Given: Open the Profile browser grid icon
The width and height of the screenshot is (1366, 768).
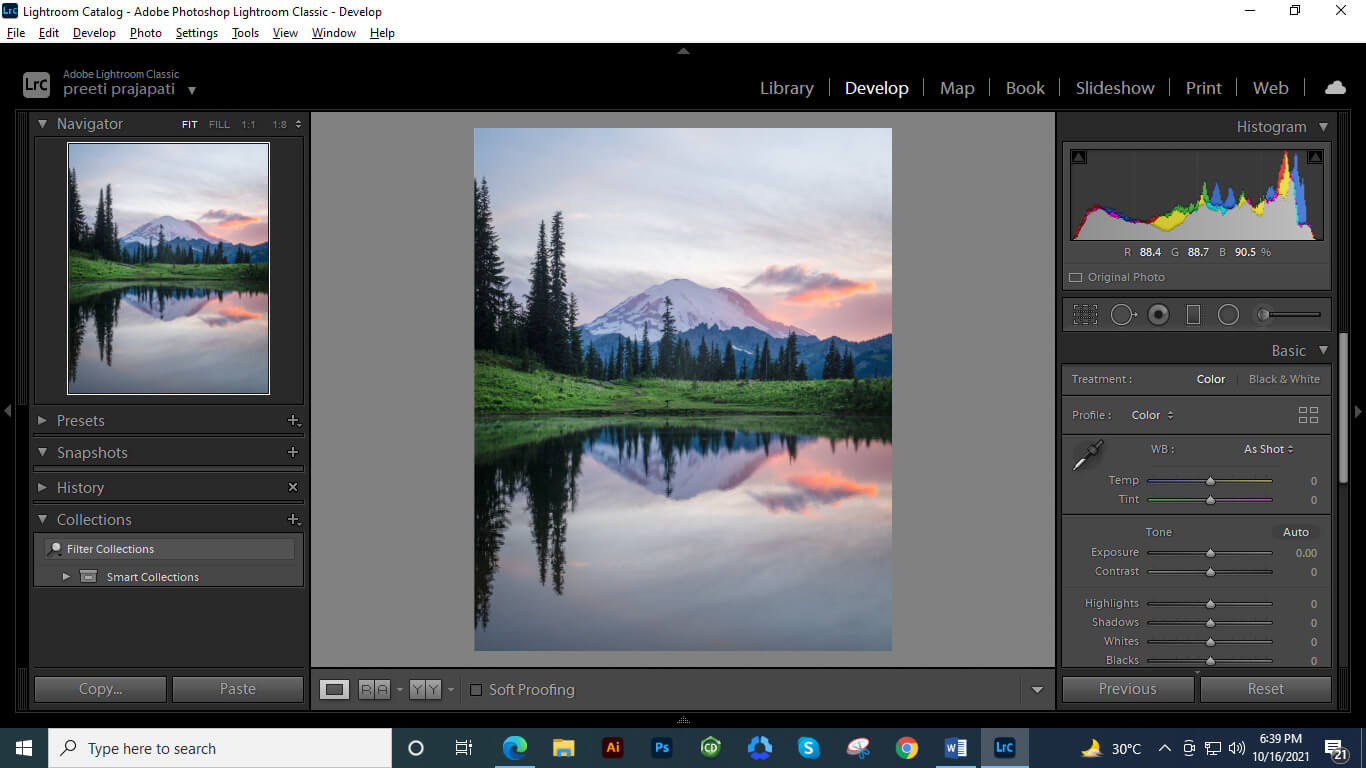Looking at the screenshot, I should click(x=1307, y=414).
